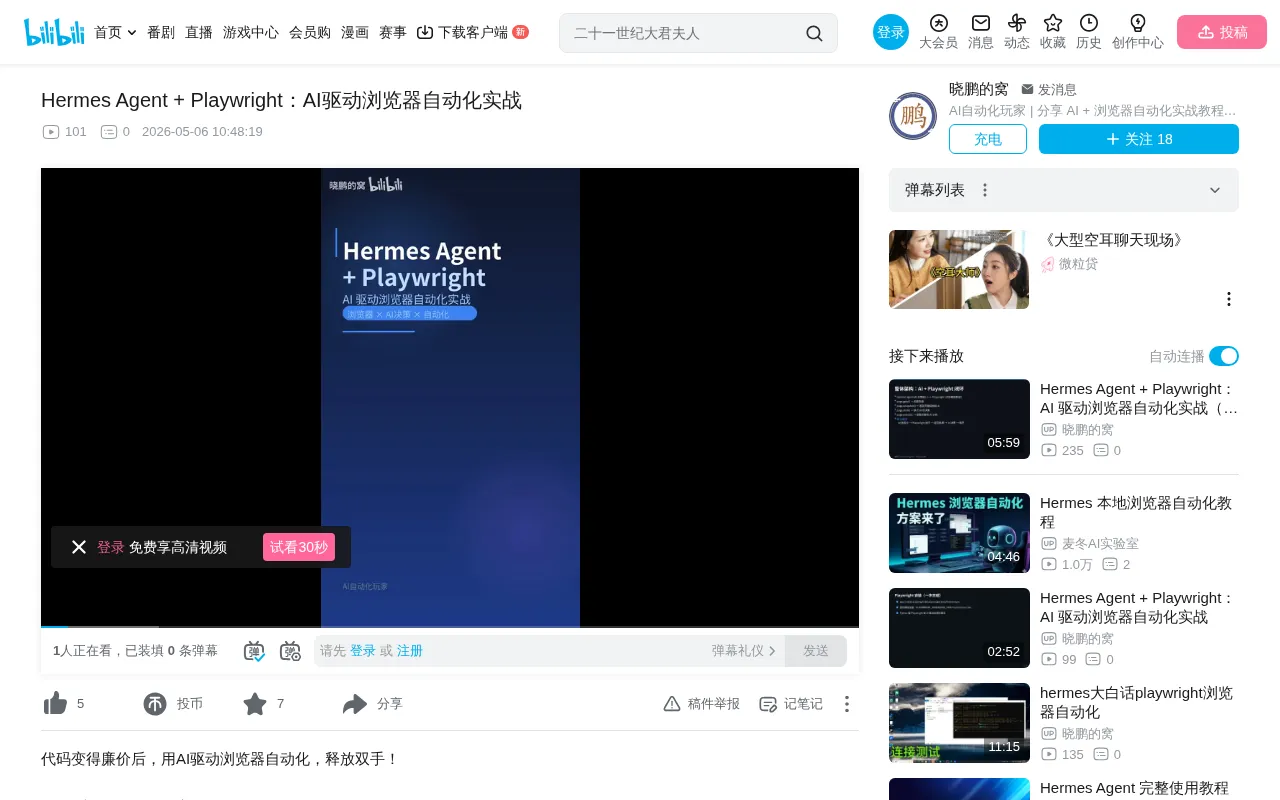Open 弹幕列表 three-dot menu
Screen dimensions: 1280x800
coord(985,190)
